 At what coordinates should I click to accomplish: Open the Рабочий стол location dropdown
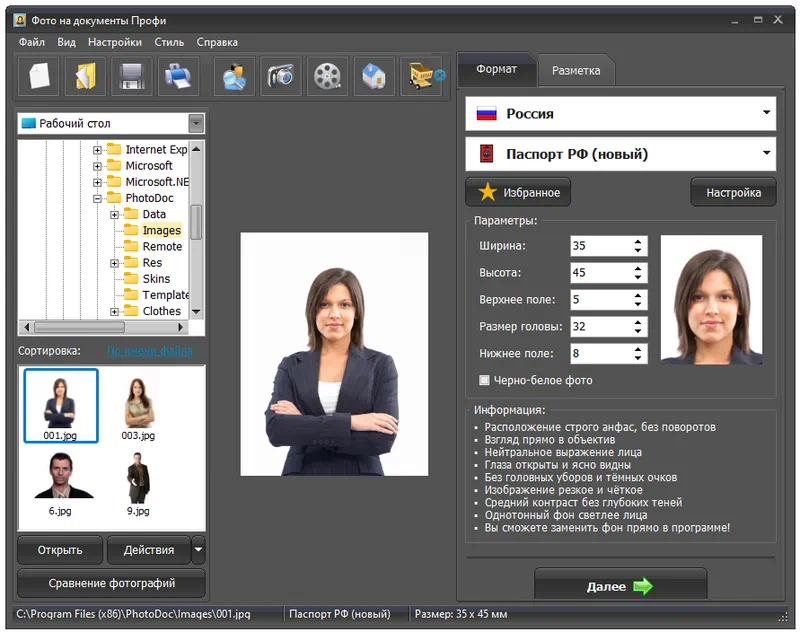pyautogui.click(x=196, y=123)
